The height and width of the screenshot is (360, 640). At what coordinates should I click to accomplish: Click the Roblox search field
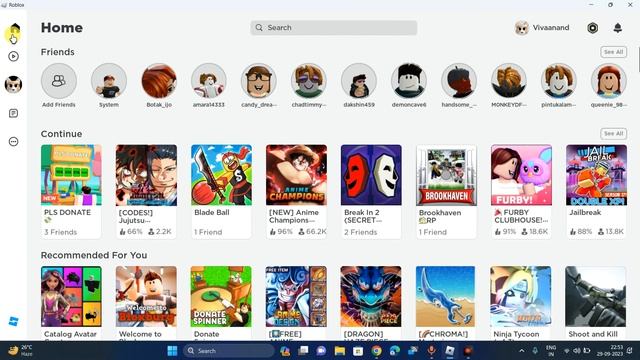(x=333, y=28)
